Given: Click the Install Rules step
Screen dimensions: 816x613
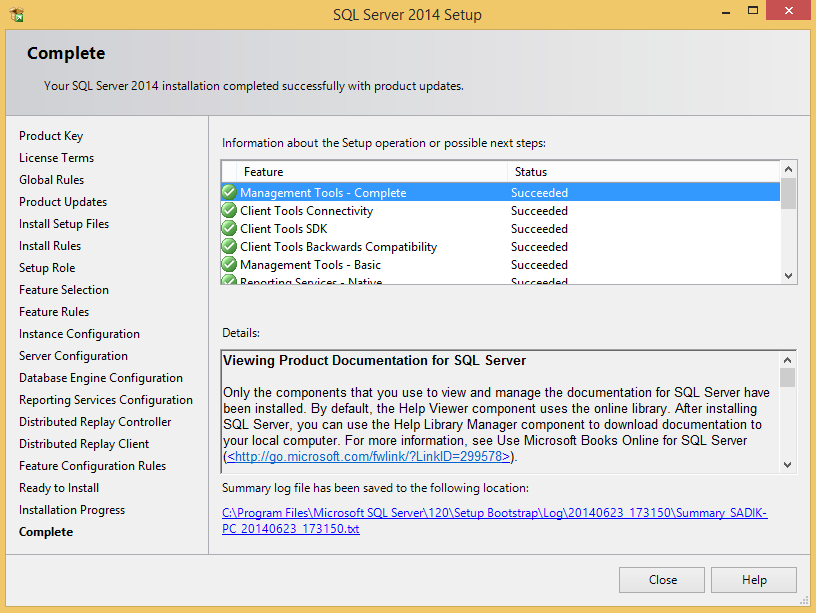Looking at the screenshot, I should 50,246.
